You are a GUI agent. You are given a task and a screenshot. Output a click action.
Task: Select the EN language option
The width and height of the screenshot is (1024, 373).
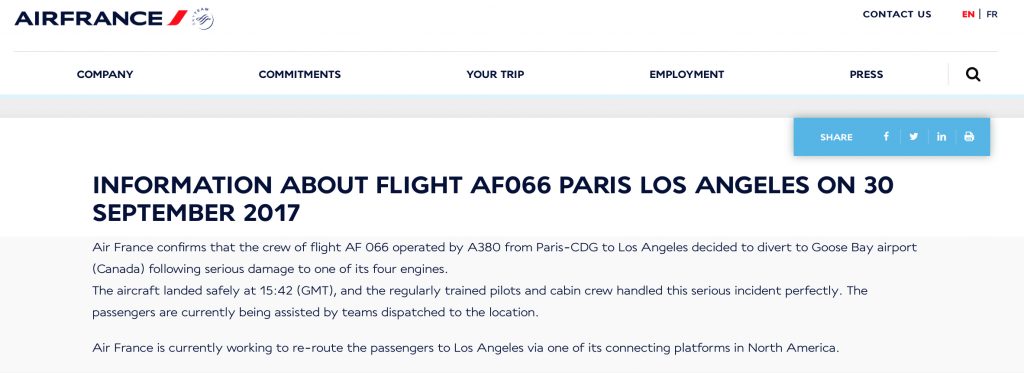pos(968,14)
